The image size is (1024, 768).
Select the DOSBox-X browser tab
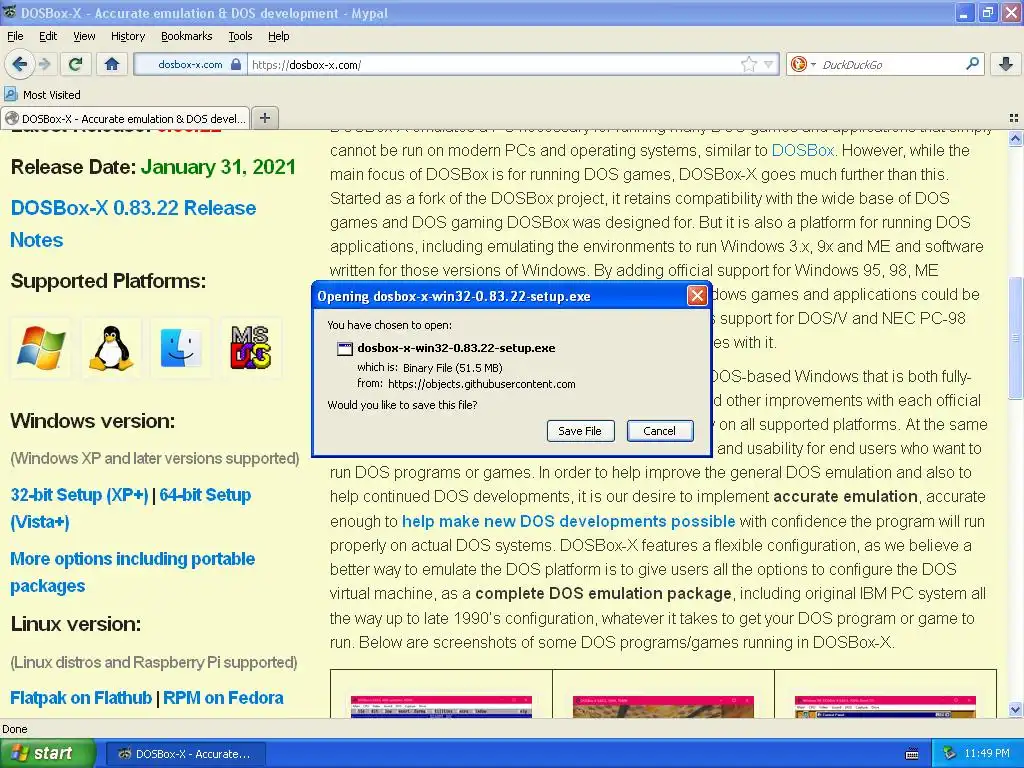pyautogui.click(x=125, y=118)
